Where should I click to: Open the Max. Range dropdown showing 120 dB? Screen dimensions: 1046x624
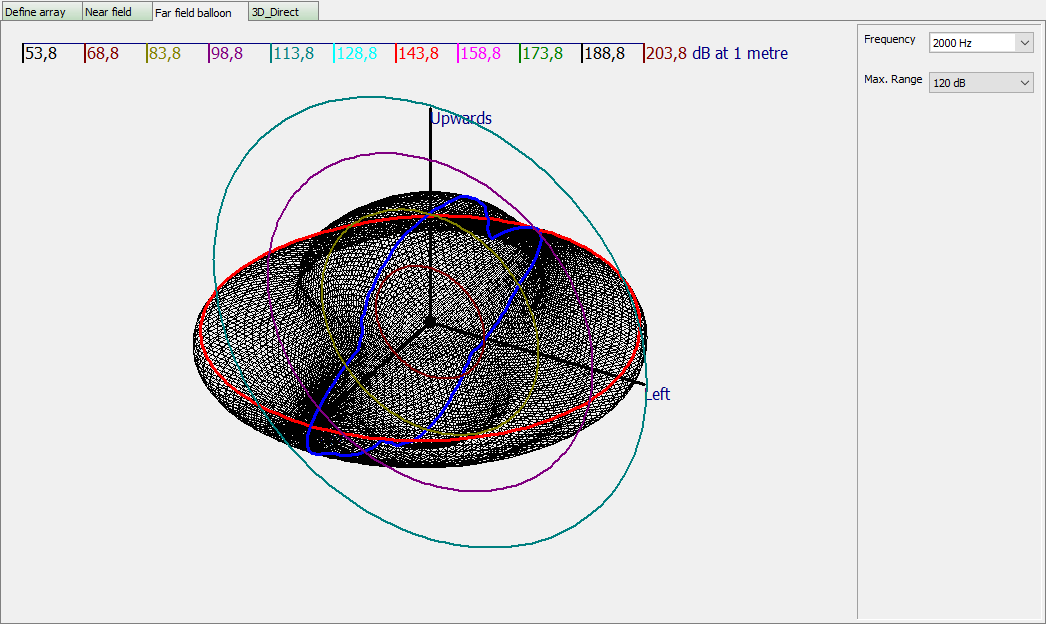pyautogui.click(x=981, y=83)
